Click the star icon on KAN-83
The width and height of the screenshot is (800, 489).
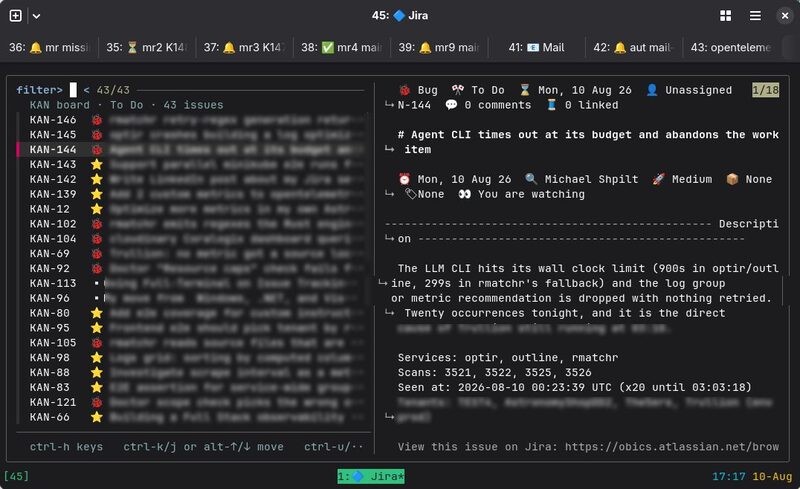(96, 387)
